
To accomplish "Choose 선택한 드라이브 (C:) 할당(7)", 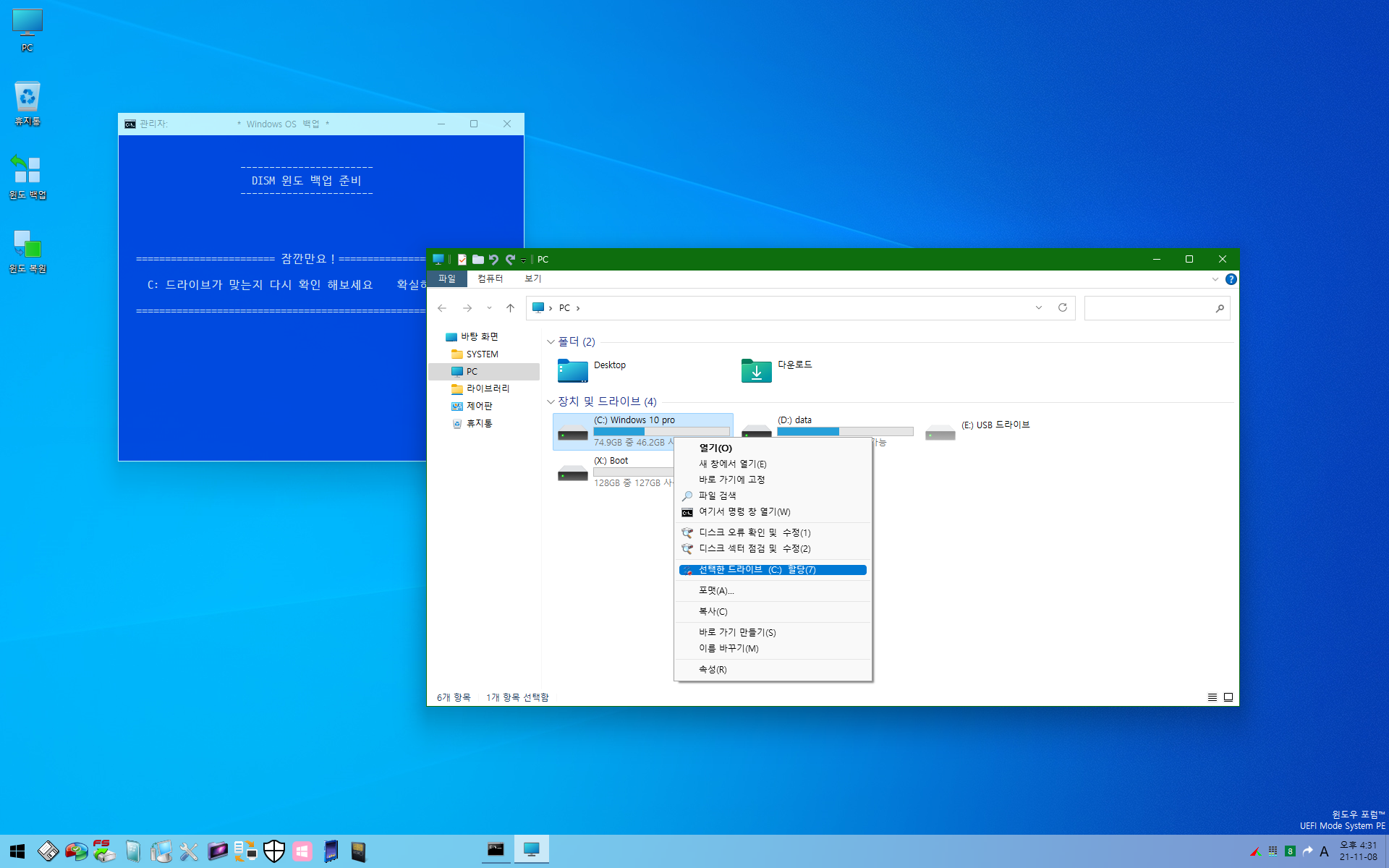I will pyautogui.click(x=773, y=570).
